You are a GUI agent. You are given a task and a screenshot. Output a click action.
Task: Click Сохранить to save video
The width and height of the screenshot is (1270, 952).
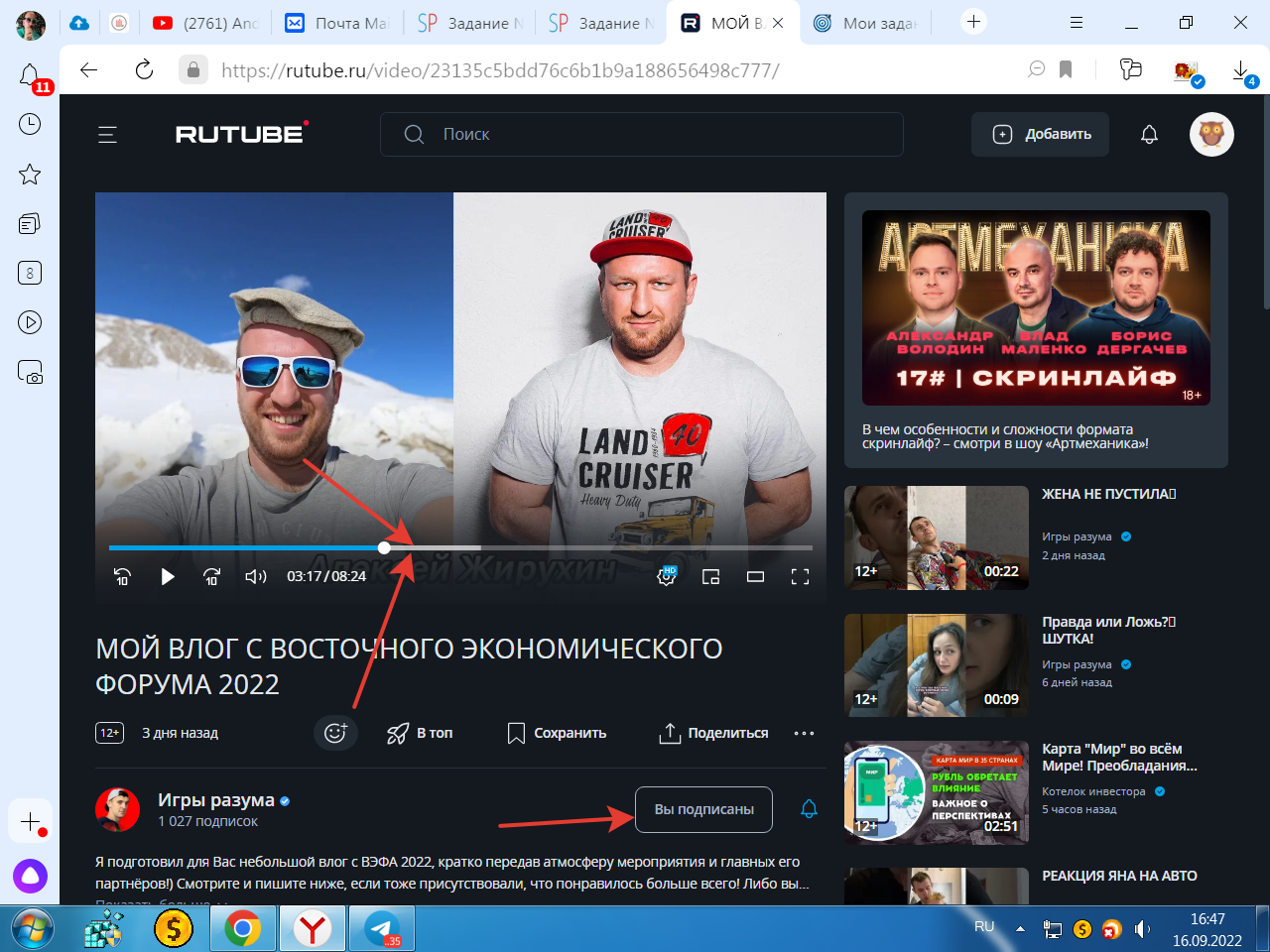tap(557, 733)
